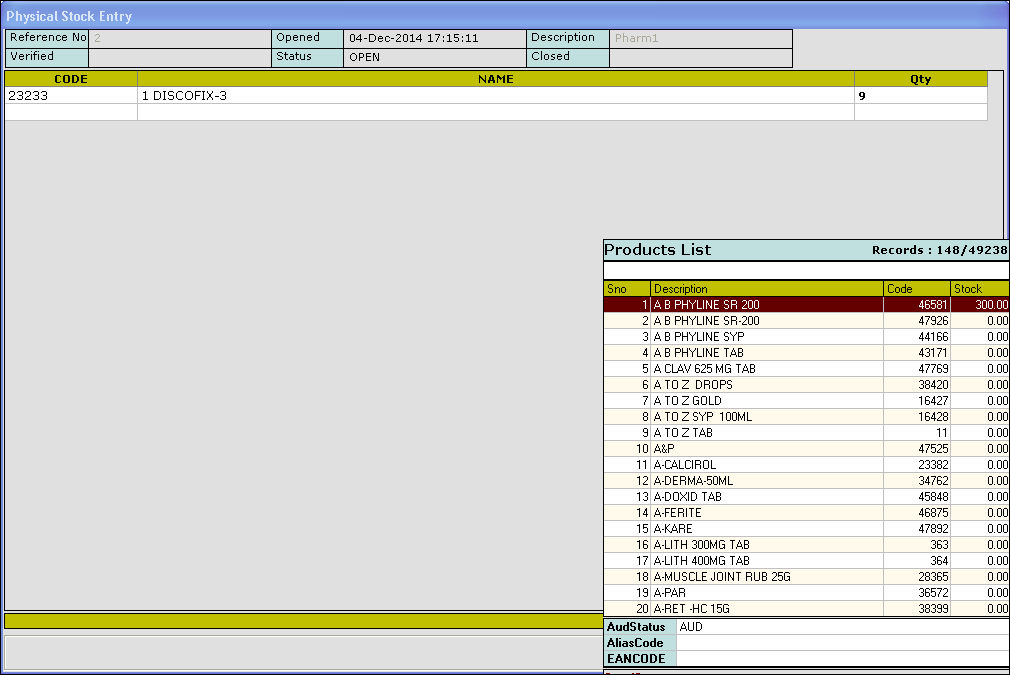Click stock value 300.00
This screenshot has height=675, width=1010.
pyautogui.click(x=980, y=305)
